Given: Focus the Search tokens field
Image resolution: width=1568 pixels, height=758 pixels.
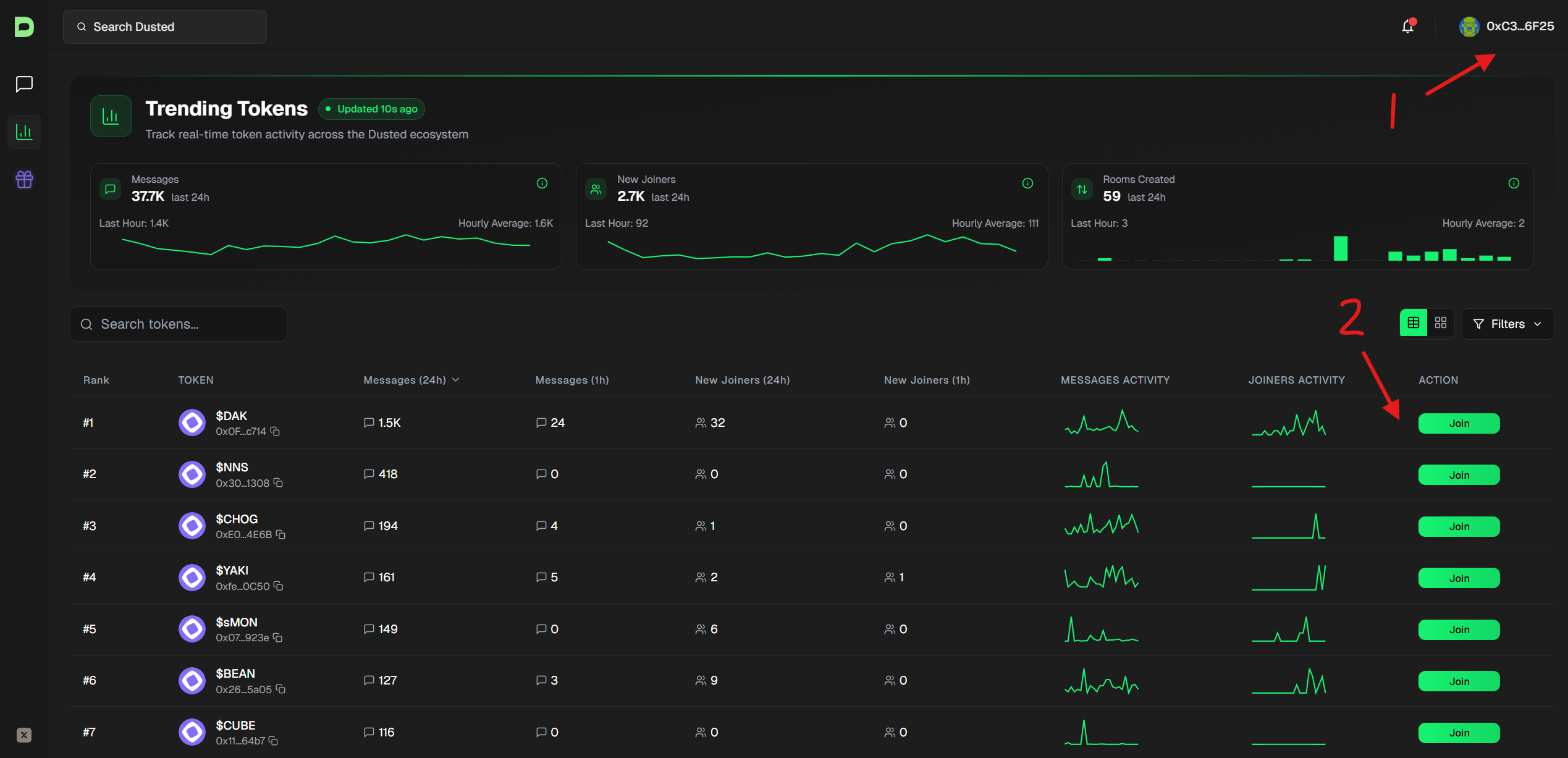Looking at the screenshot, I should tap(179, 324).
